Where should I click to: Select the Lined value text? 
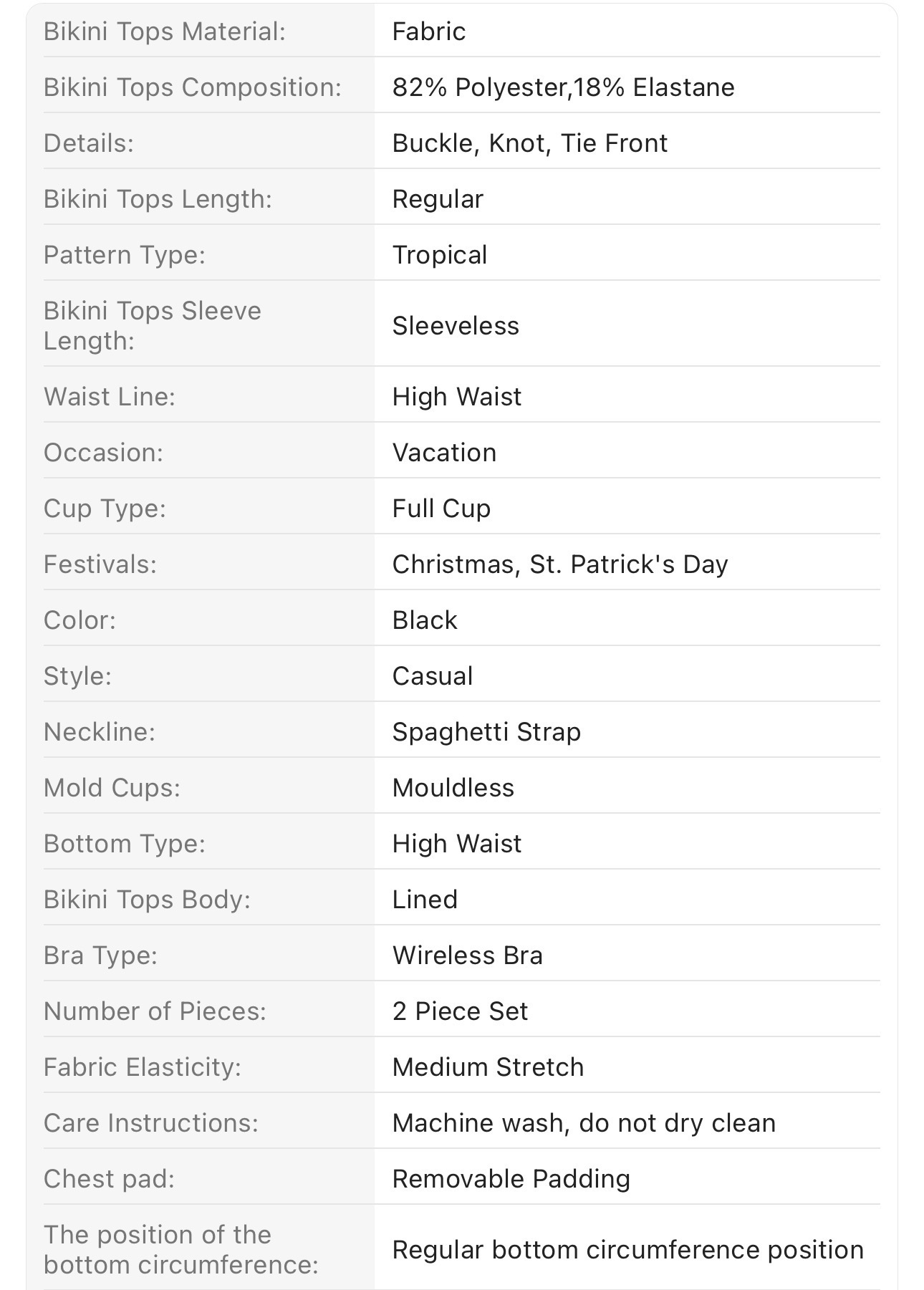click(x=425, y=900)
